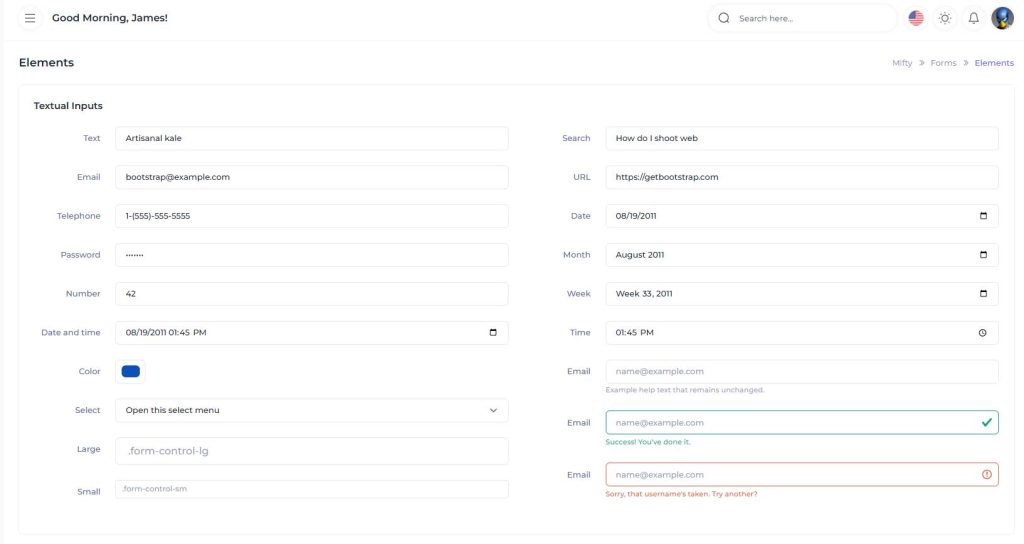Click the hamburger menu icon

point(30,18)
